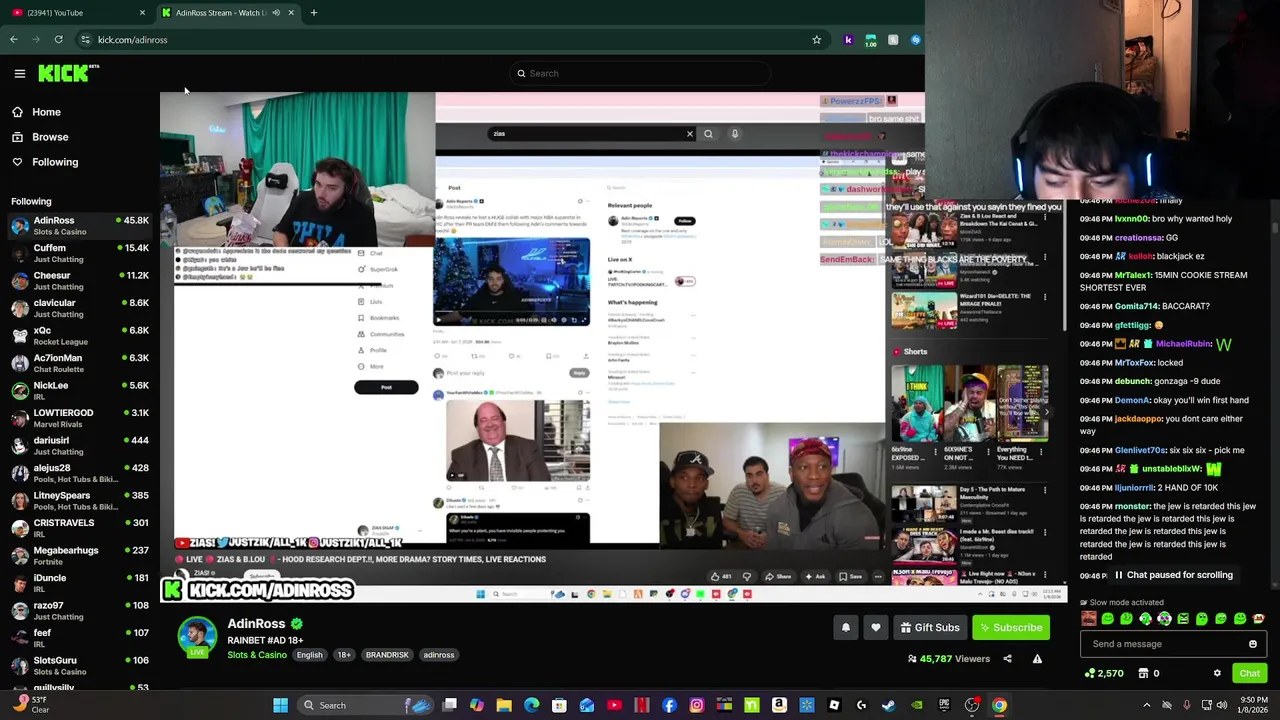The width and height of the screenshot is (1280, 720).
Task: Open the LitneySpears channel in the sidebar
Action: tap(80, 501)
